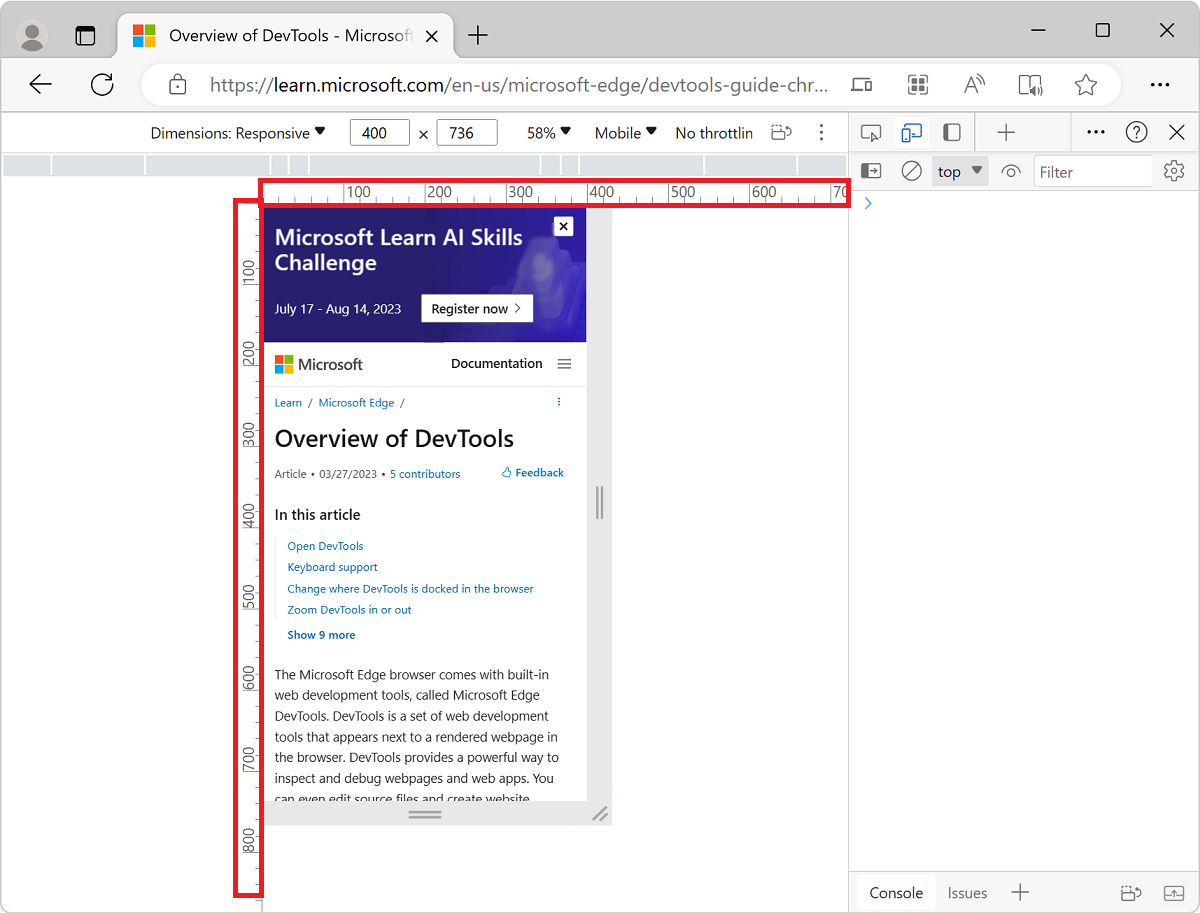Image resolution: width=1200 pixels, height=913 pixels.
Task: Click the width input field showing 400
Action: tap(379, 133)
